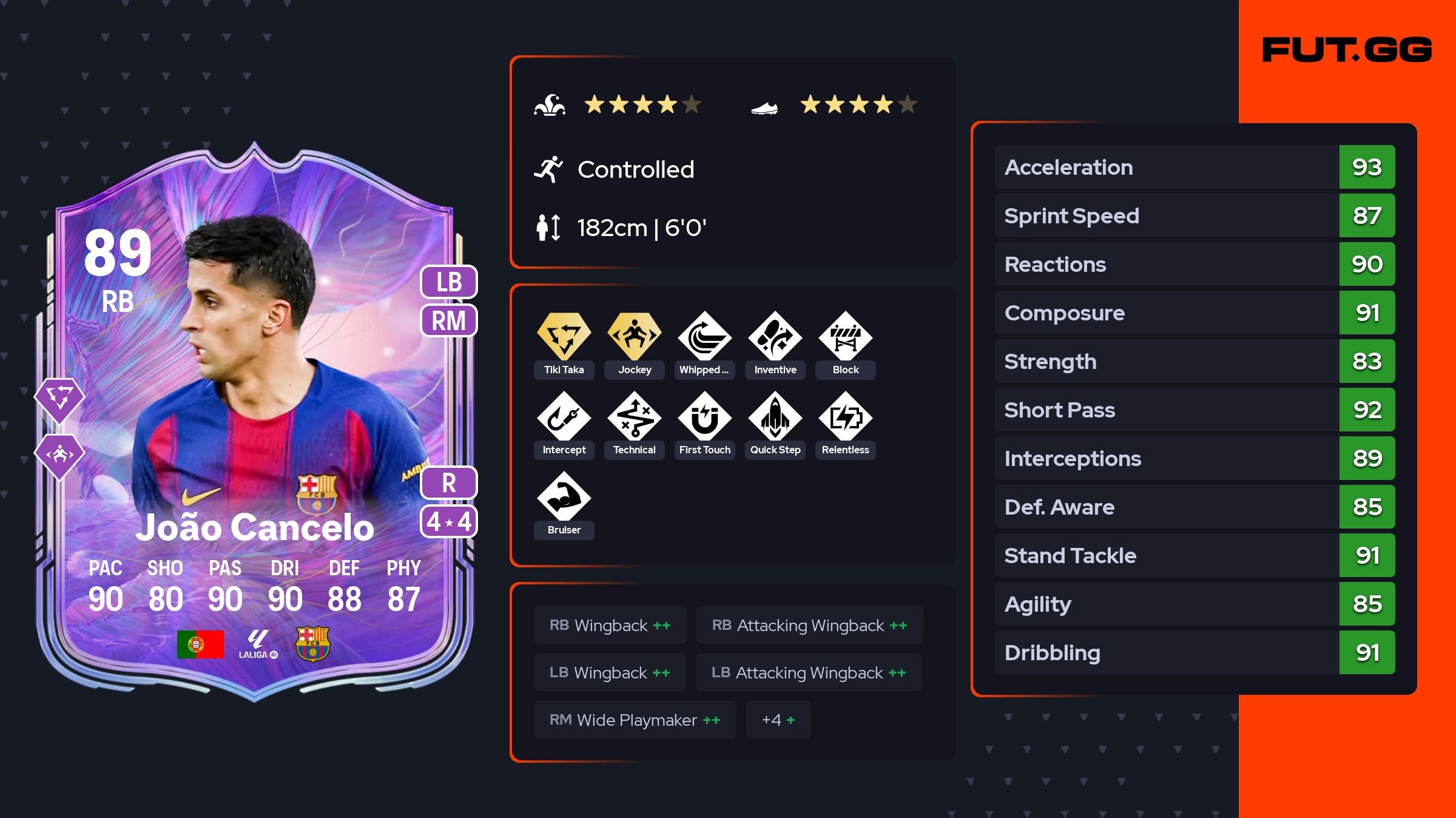This screenshot has width=1456, height=818.
Task: Open the FUT.GG logo link
Action: click(x=1347, y=50)
